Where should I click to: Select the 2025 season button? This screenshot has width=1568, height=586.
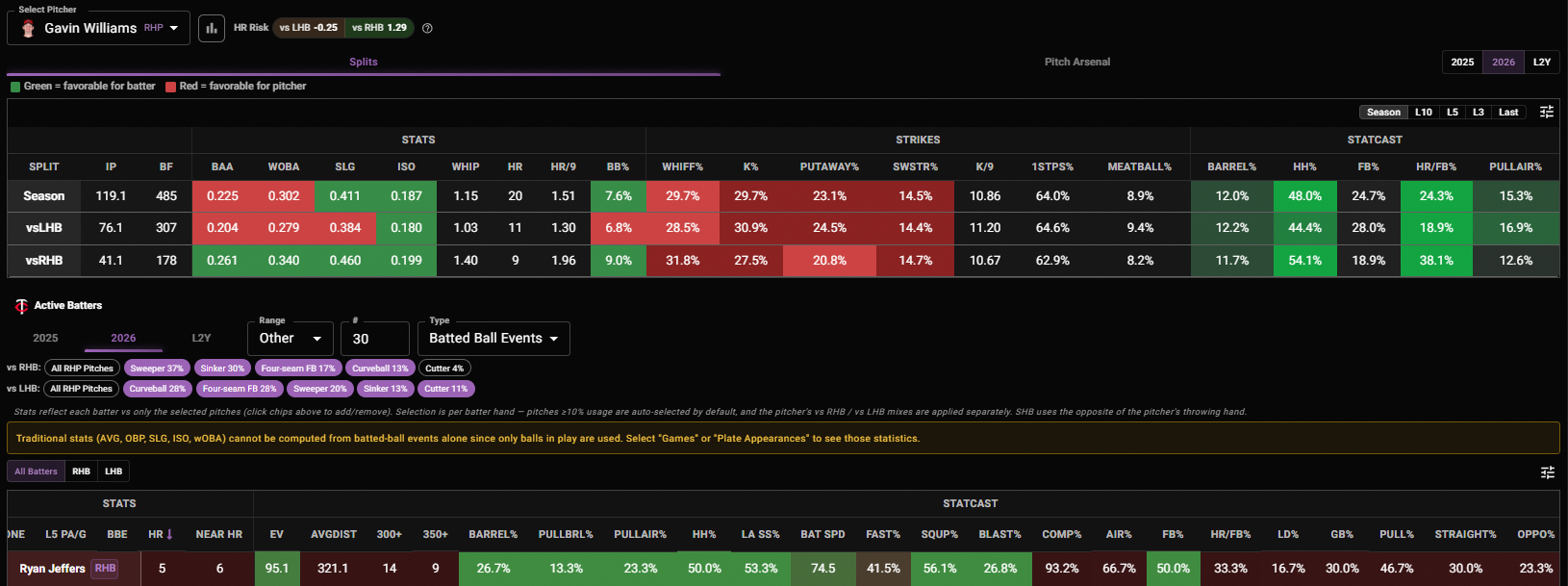click(1462, 62)
